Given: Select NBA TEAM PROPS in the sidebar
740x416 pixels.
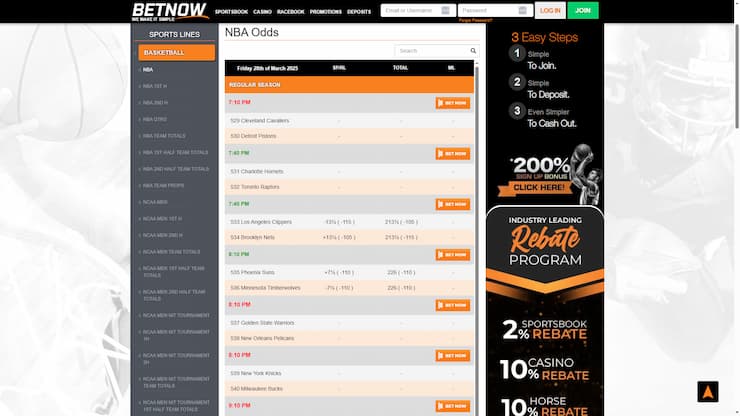Looking at the screenshot, I should [163, 186].
